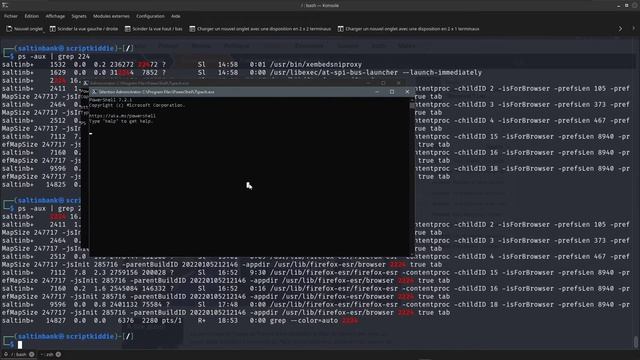Click the Konsole terminal vertical scrollbar
The height and width of the screenshot is (360, 640).
(x=636, y=341)
